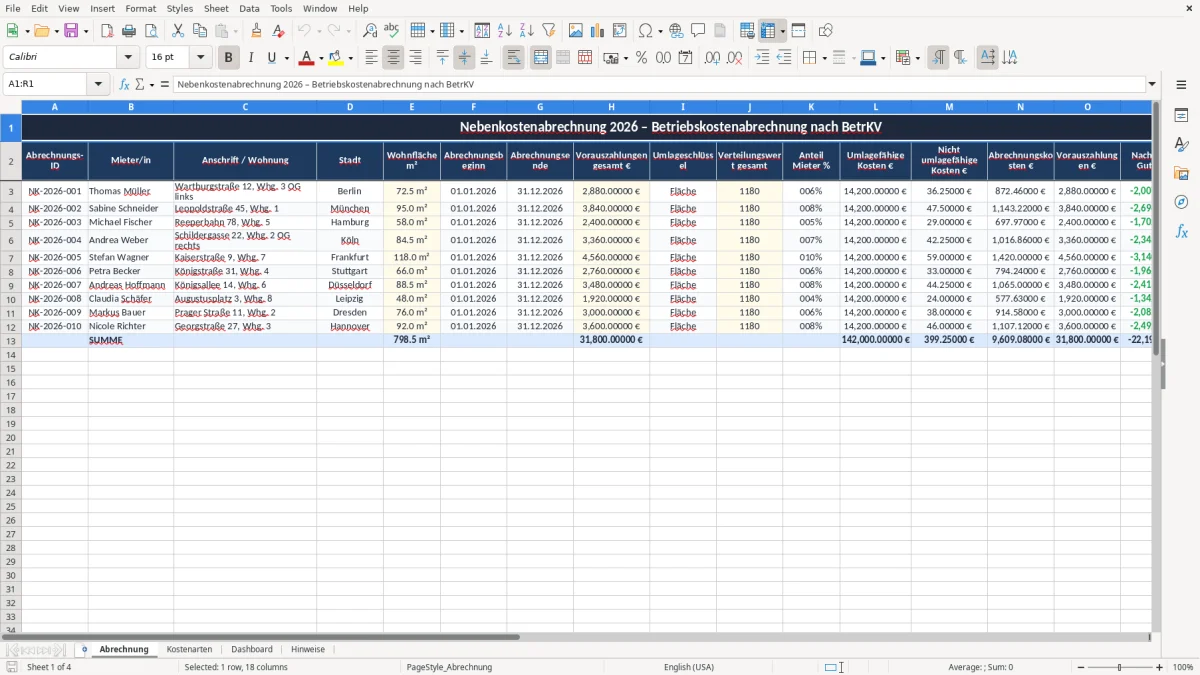1200x675 pixels.
Task: Open Background Color dropdown arrow
Action: 349,58
